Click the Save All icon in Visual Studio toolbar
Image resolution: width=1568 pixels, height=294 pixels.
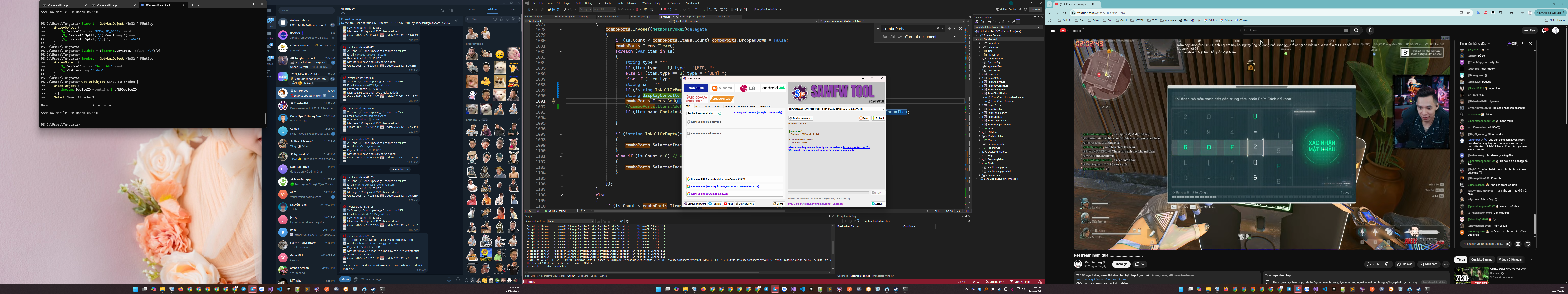coord(559,9)
